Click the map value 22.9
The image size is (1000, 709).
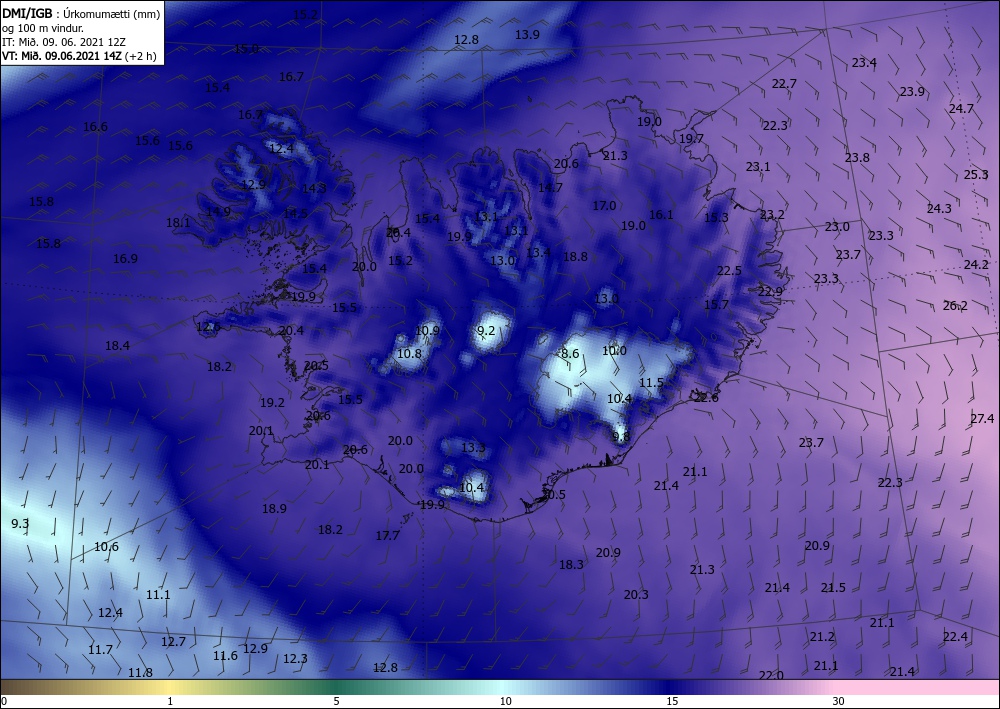[770, 291]
